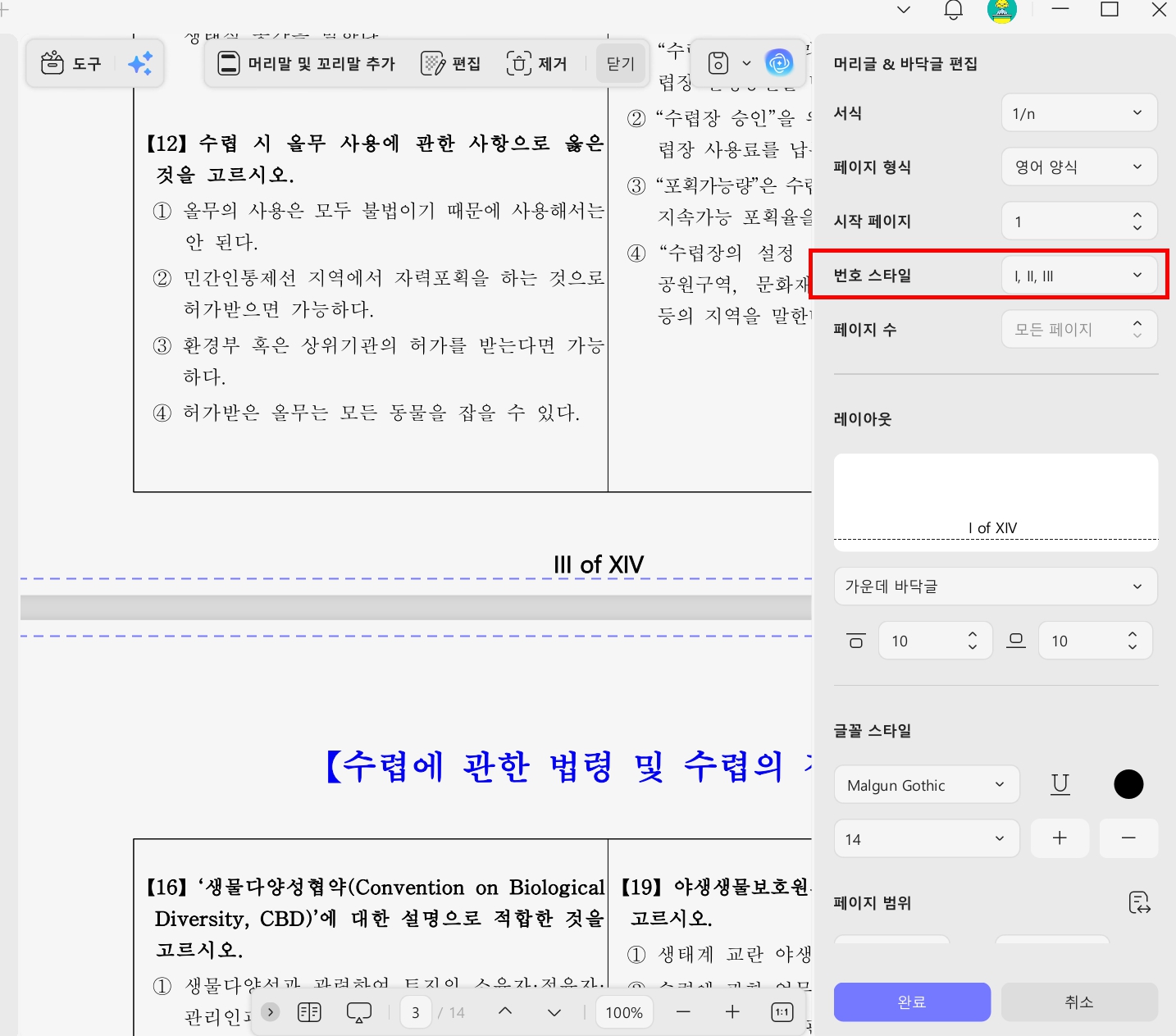
Task: Click the blue AI assistant icon
Action: click(x=778, y=62)
